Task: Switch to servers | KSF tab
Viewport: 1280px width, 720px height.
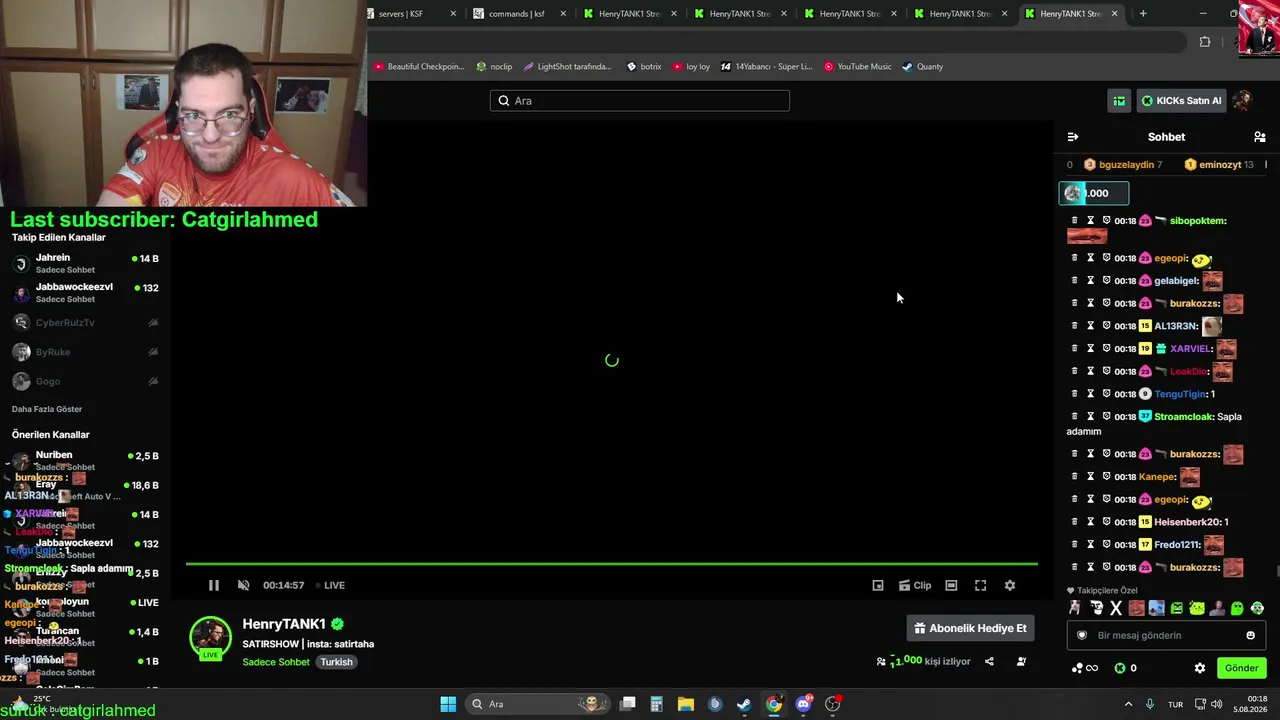Action: click(x=408, y=14)
